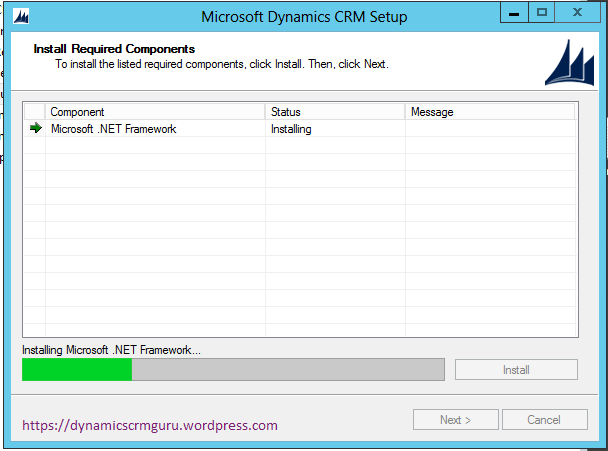
Task: Click the Dynamics CRM icon in title bar
Action: [21, 17]
